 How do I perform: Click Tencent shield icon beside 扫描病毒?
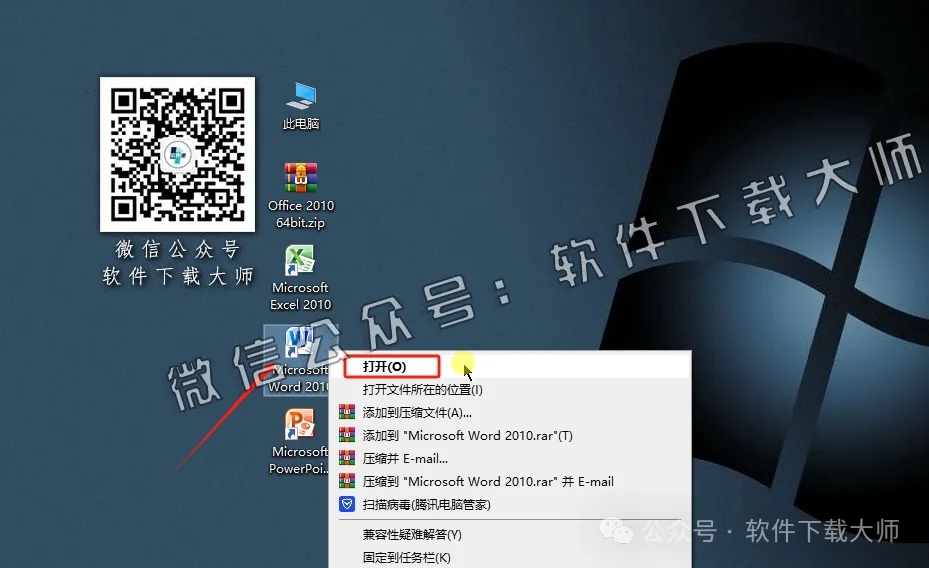point(347,504)
